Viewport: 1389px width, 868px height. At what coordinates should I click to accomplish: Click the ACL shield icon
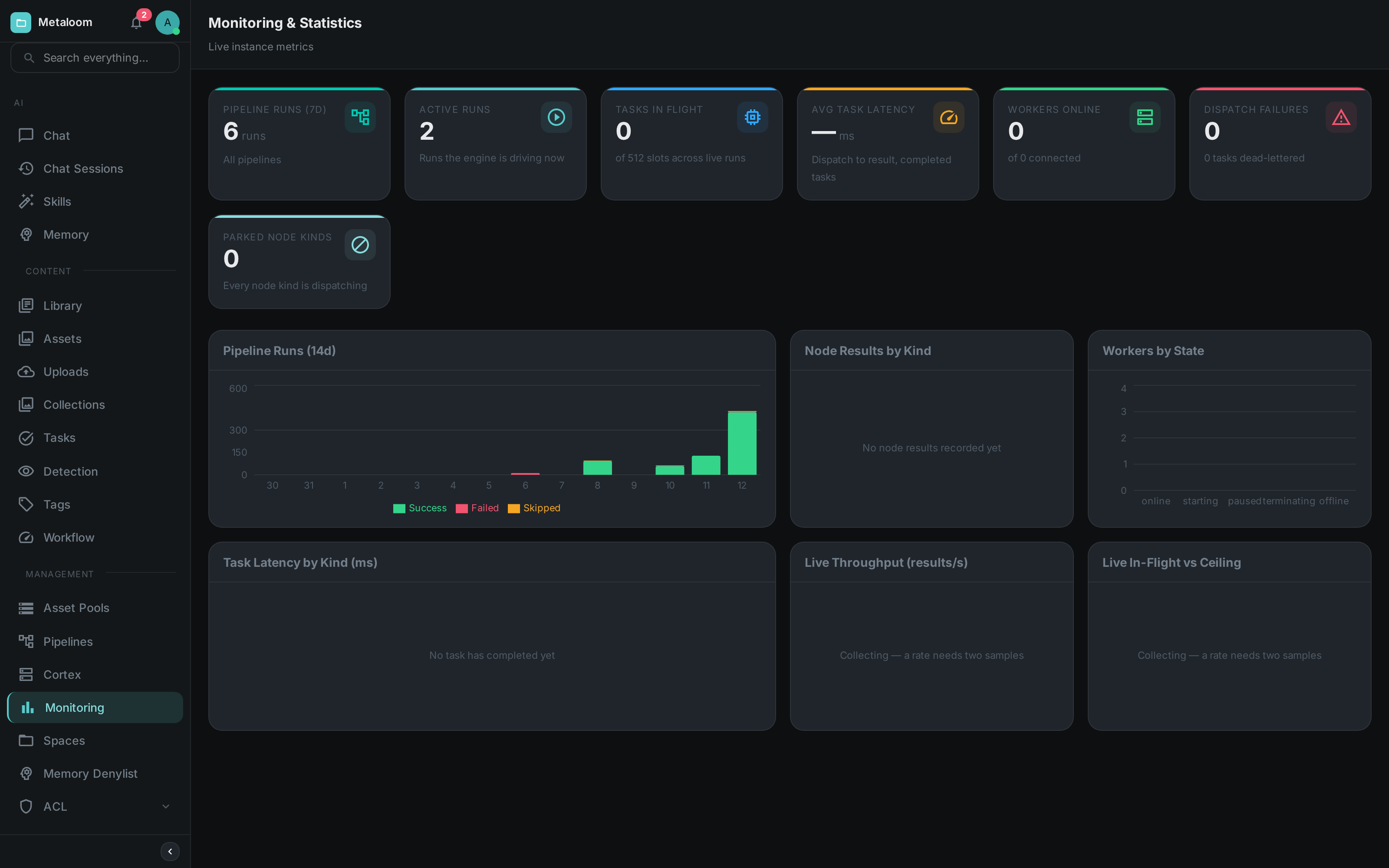tap(26, 806)
